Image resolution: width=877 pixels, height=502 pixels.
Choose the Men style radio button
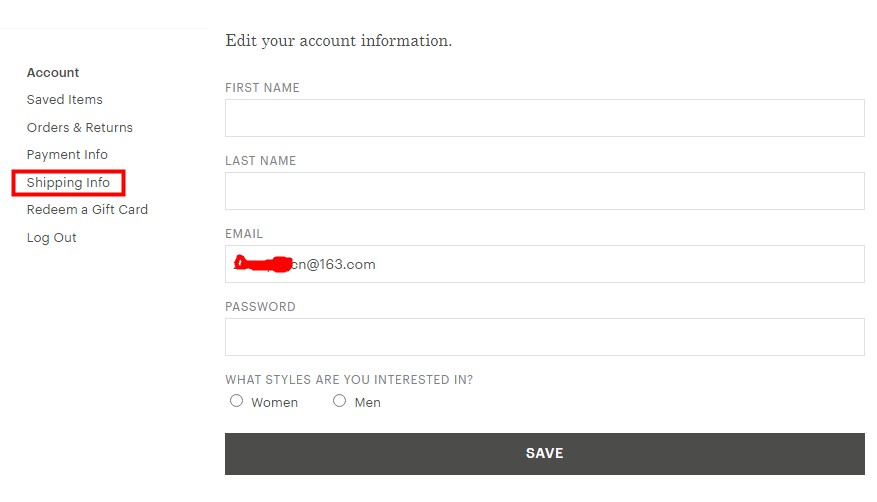pyautogui.click(x=340, y=401)
